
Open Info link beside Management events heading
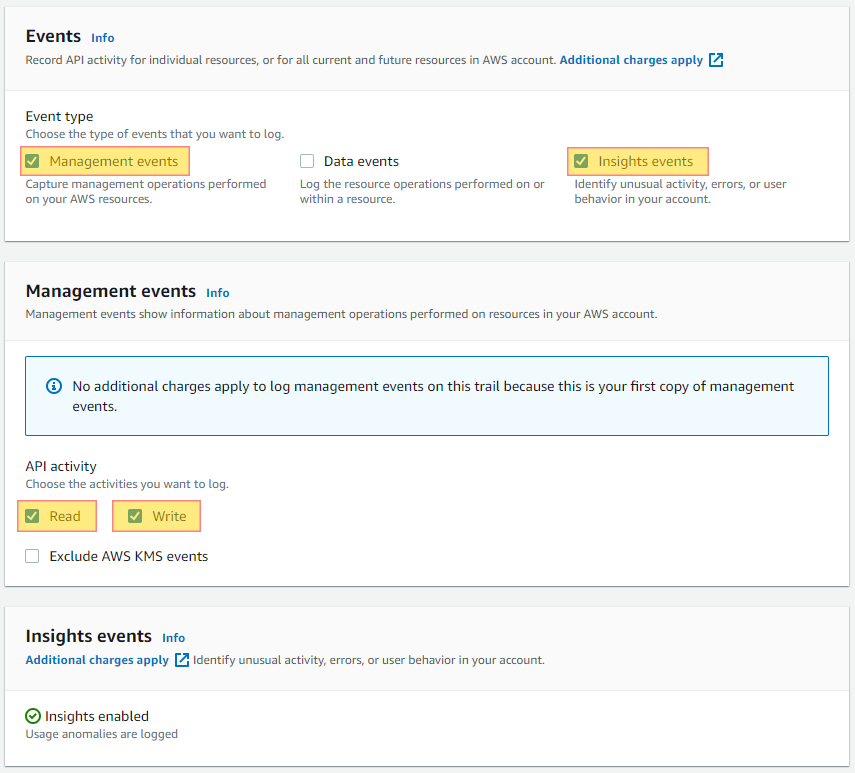pyautogui.click(x=218, y=293)
